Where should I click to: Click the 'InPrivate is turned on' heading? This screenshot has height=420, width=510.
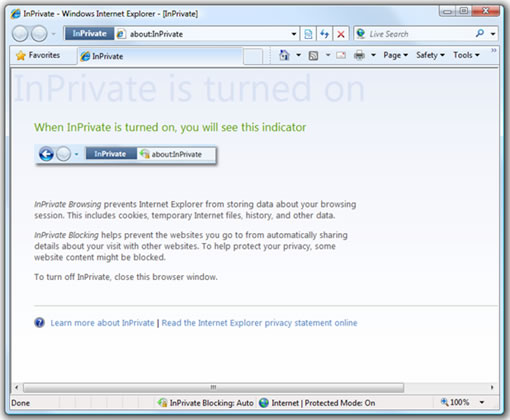point(189,89)
